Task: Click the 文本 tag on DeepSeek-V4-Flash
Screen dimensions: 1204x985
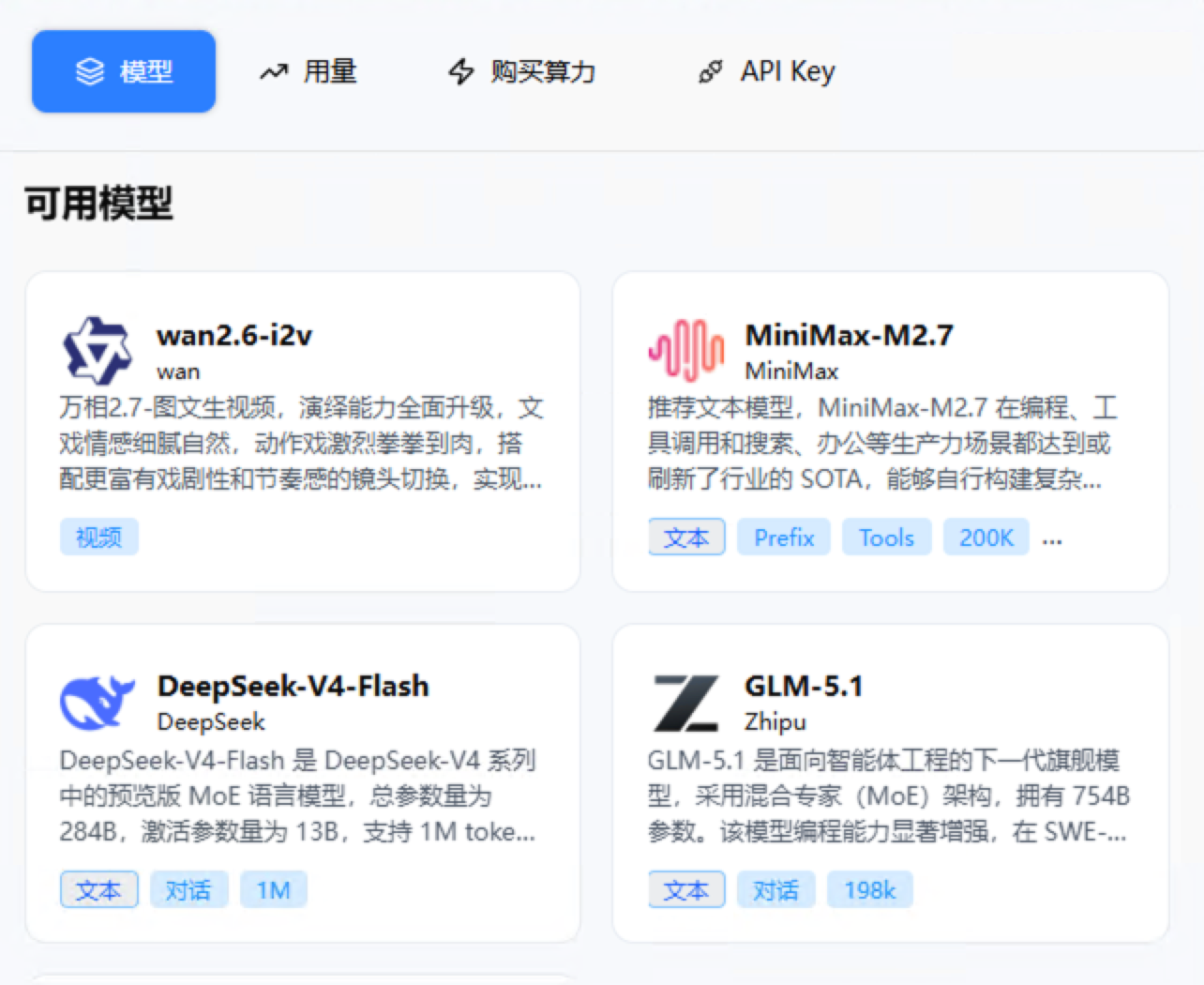Action: click(x=99, y=889)
